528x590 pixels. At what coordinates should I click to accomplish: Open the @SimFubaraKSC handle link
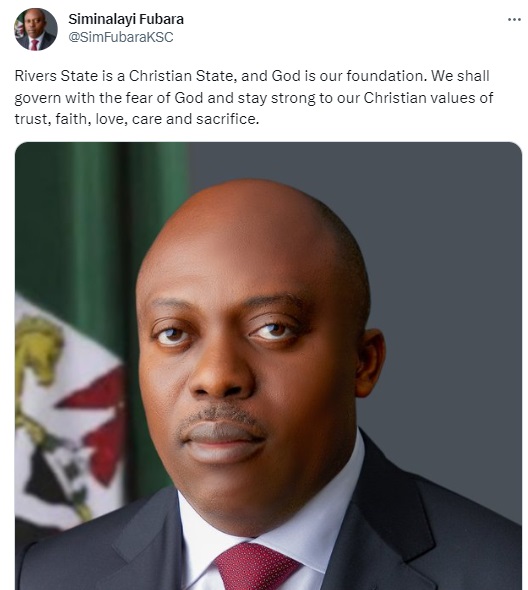(121, 37)
